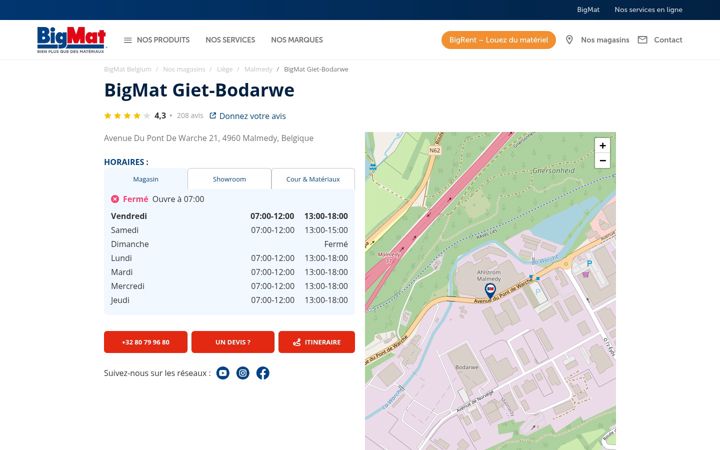Viewport: 720px width, 450px height.
Task: Open the Instagram social icon
Action: [243, 373]
